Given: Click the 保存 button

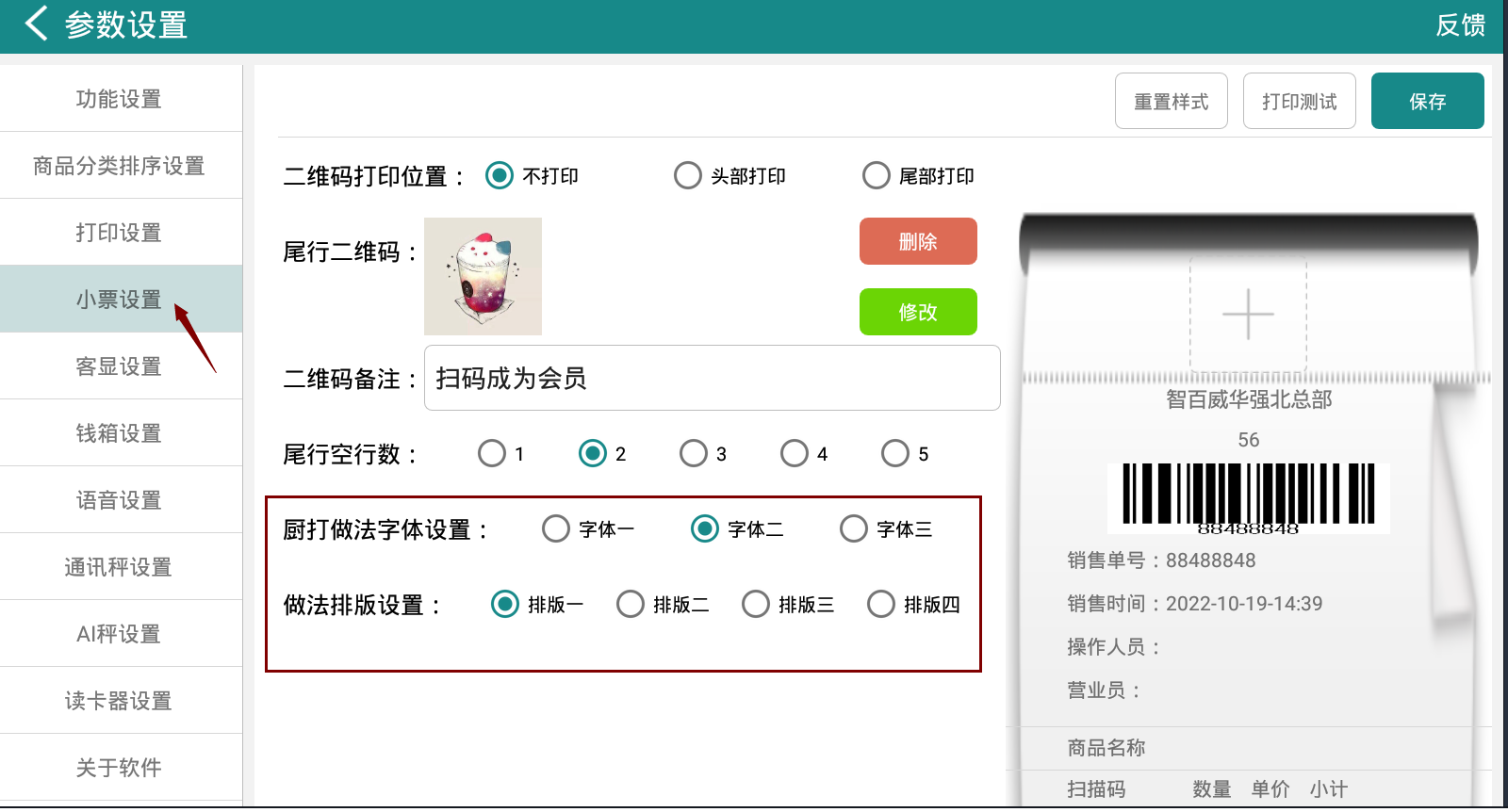Looking at the screenshot, I should coord(1427,102).
